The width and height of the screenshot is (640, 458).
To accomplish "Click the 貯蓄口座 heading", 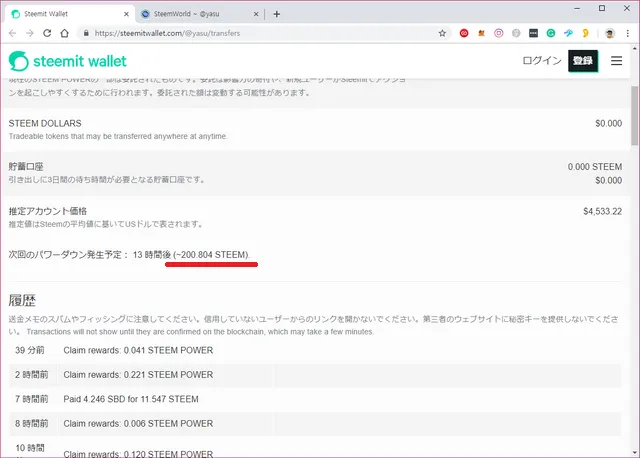I will (x=26, y=167).
